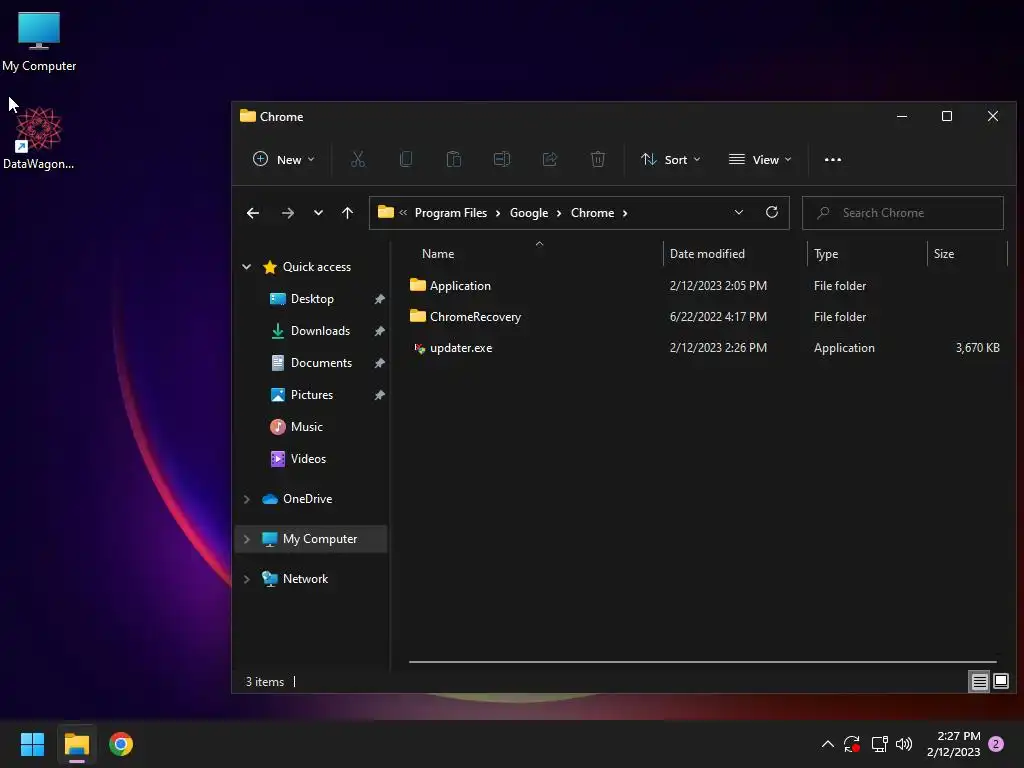Open Downloads in Quick access
Image resolution: width=1024 pixels, height=768 pixels.
click(x=320, y=330)
